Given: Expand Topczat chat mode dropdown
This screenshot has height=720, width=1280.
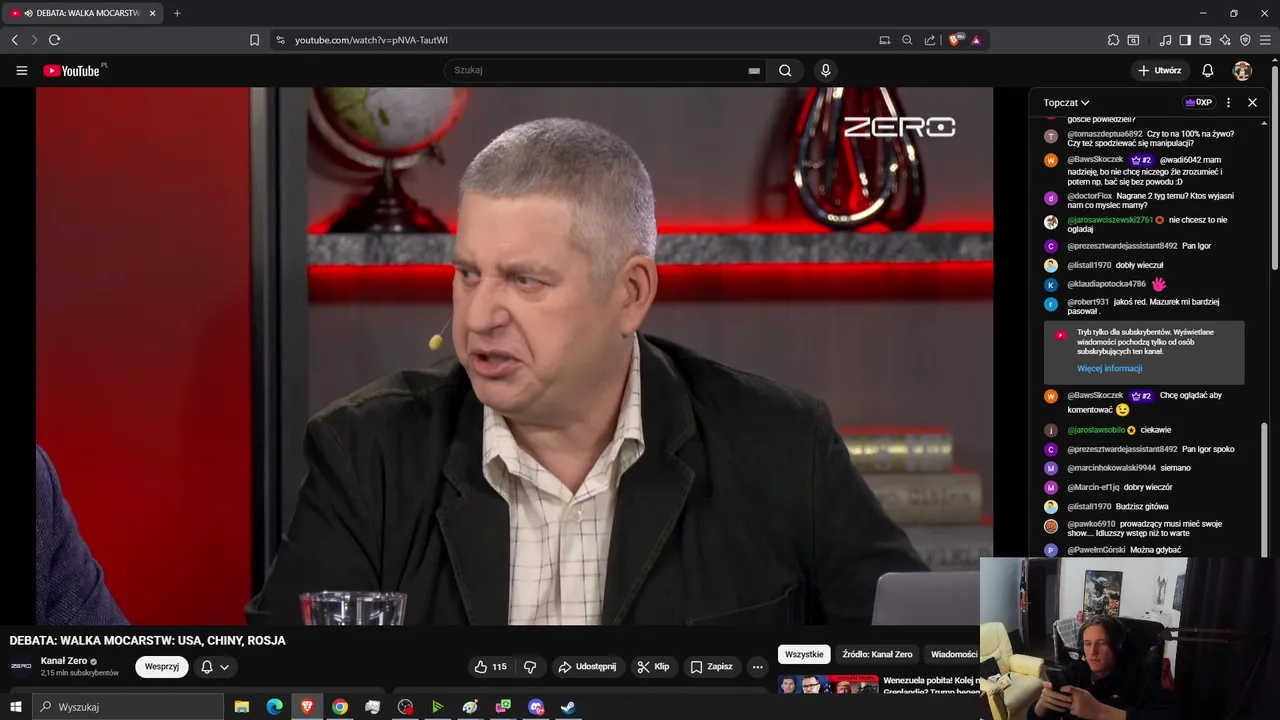Looking at the screenshot, I should click(x=1066, y=102).
